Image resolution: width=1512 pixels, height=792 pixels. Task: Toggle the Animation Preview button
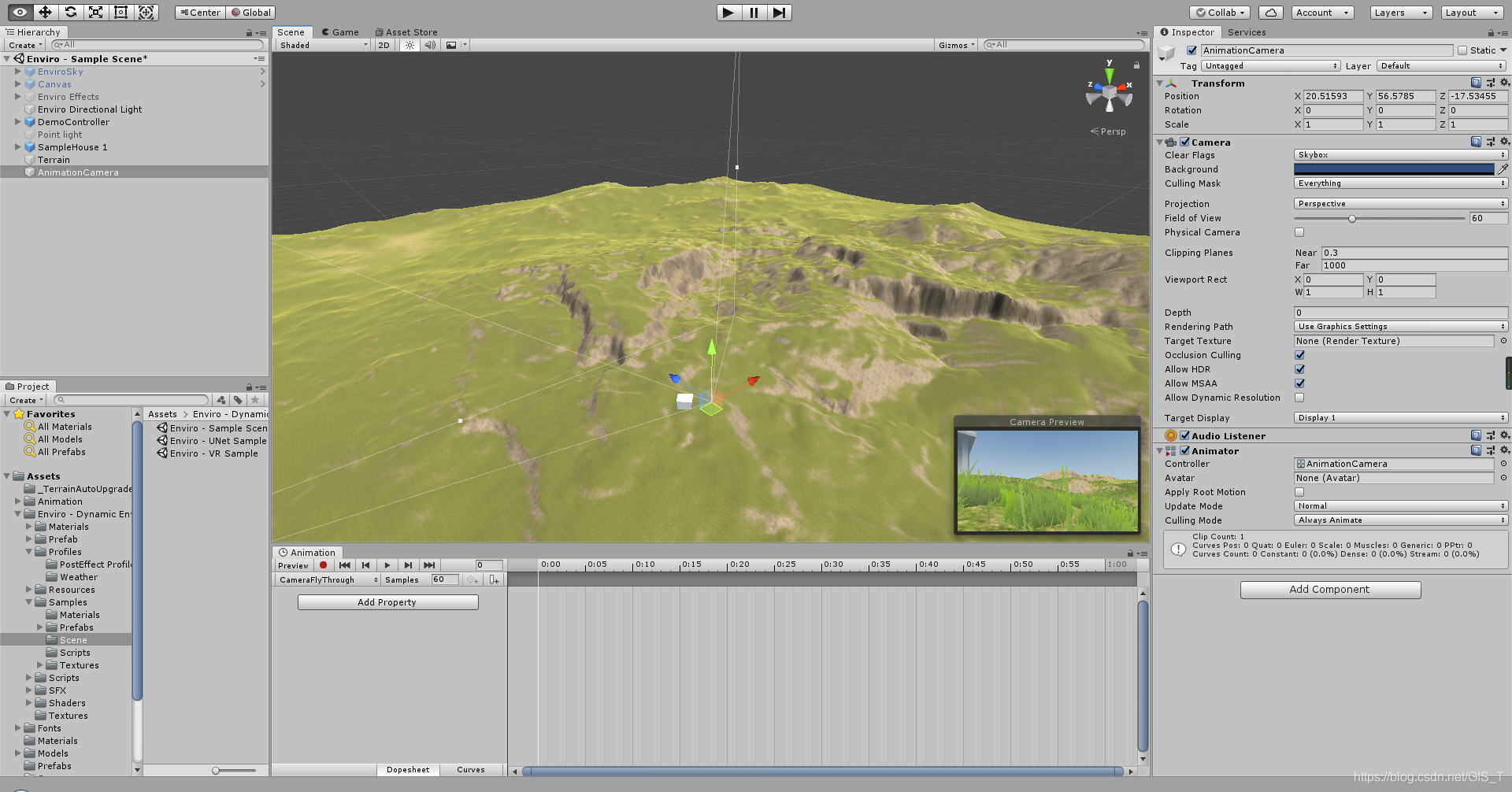coord(293,565)
